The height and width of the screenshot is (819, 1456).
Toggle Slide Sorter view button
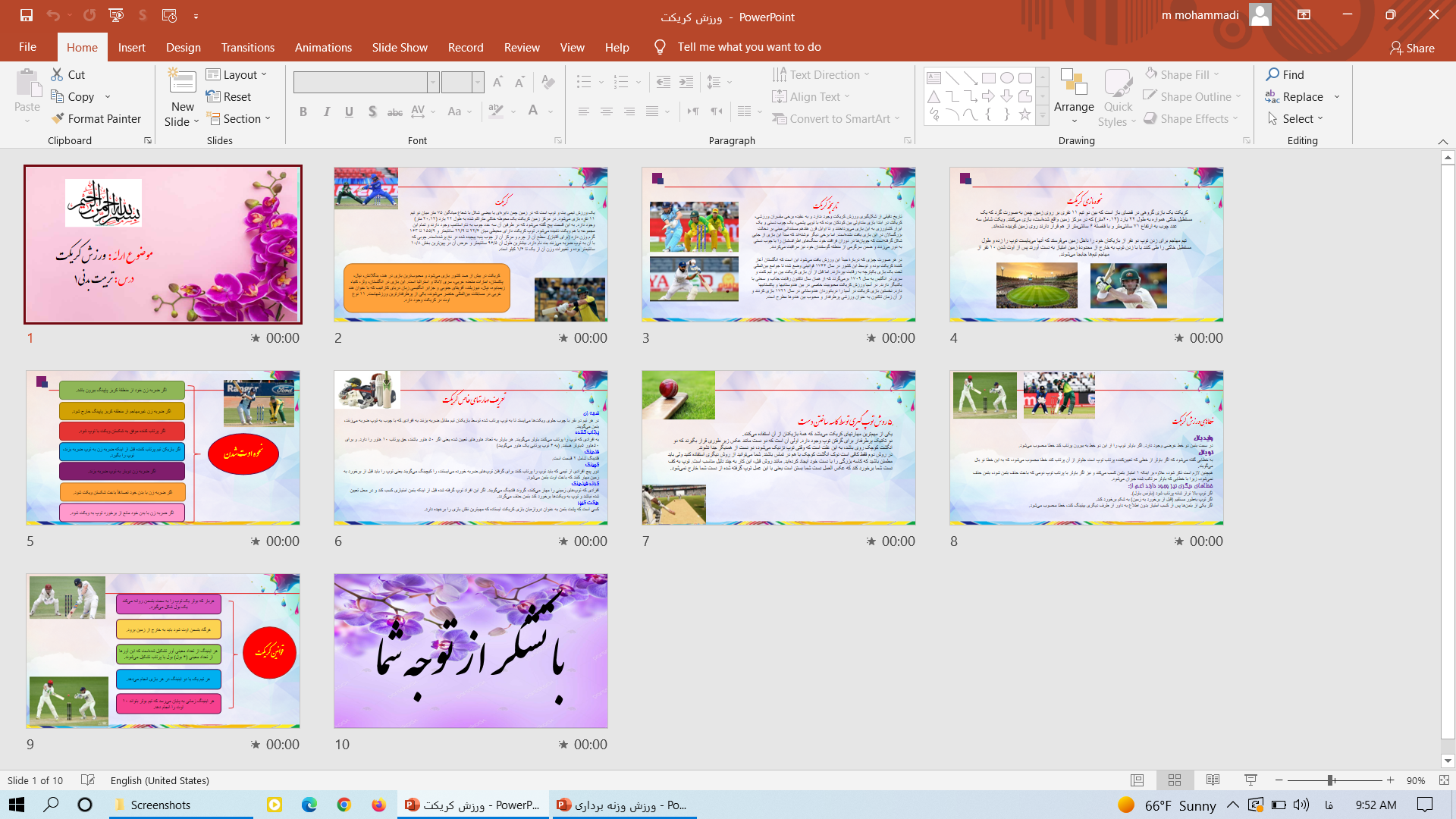pos(1175,780)
